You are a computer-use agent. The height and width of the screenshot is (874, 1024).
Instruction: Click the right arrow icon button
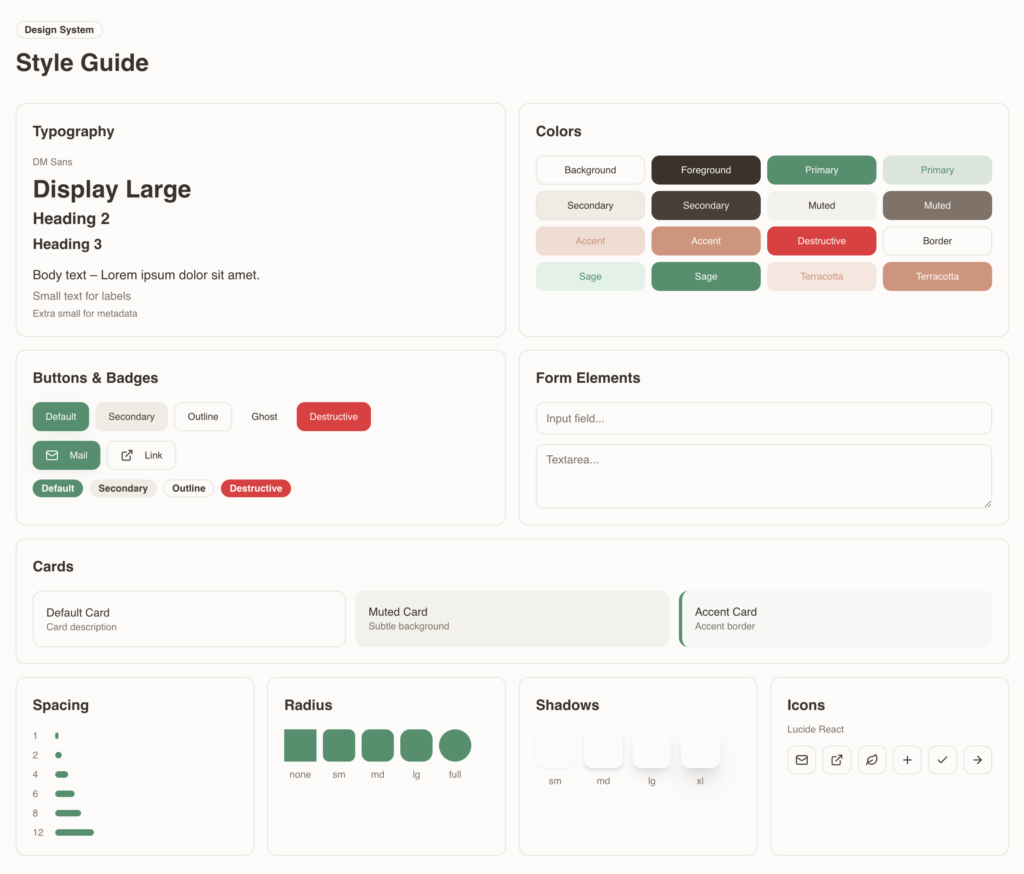977,760
